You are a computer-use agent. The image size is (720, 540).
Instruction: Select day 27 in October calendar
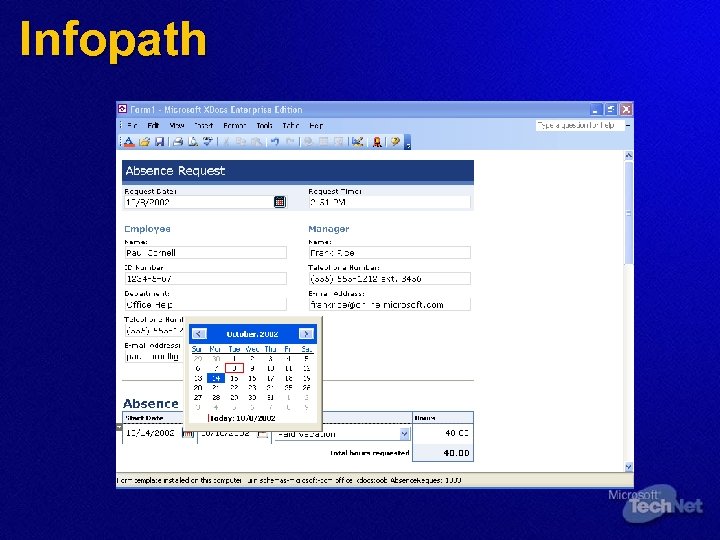pyautogui.click(x=198, y=398)
